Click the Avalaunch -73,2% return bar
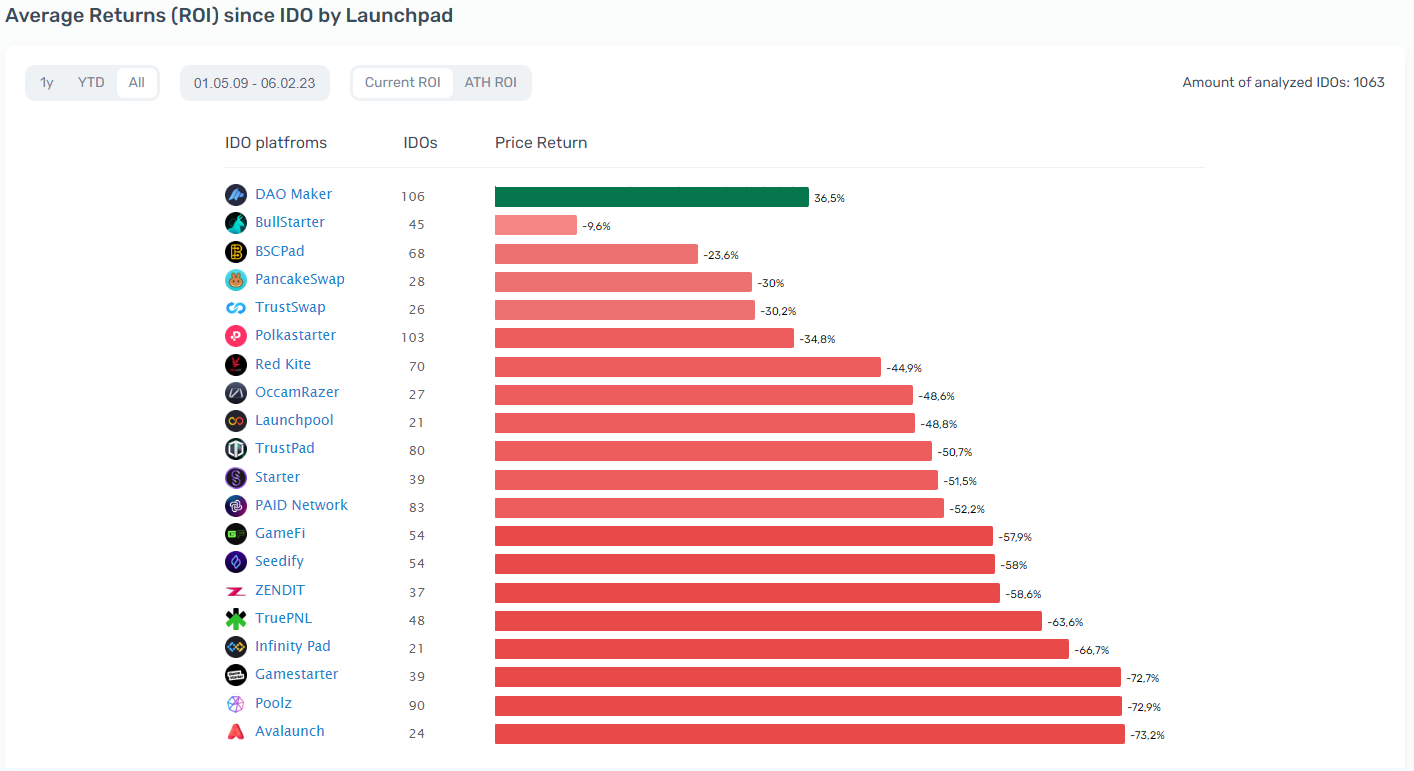The image size is (1414, 771). click(x=810, y=734)
